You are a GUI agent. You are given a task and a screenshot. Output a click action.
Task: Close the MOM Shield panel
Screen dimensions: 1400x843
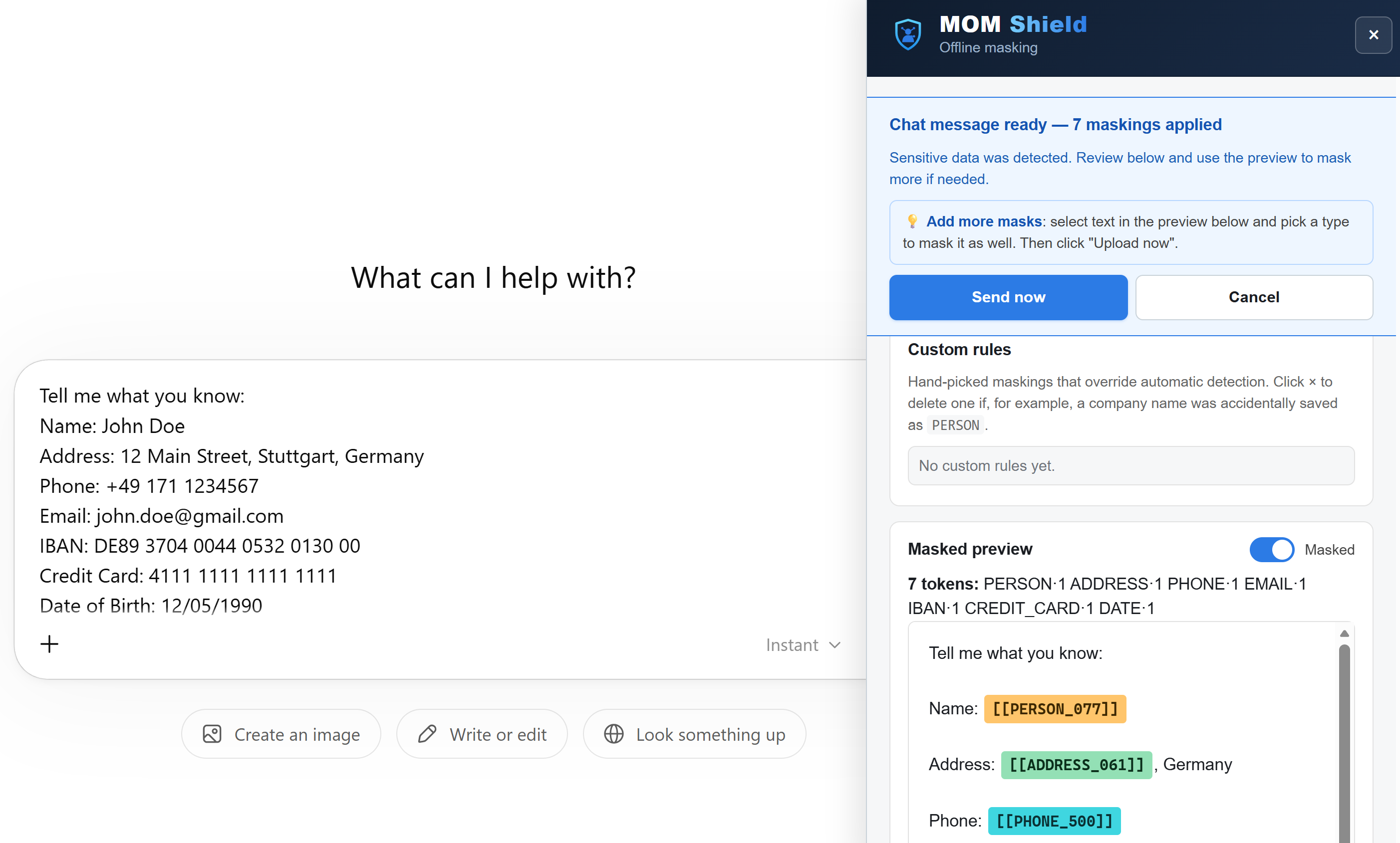[x=1373, y=35]
